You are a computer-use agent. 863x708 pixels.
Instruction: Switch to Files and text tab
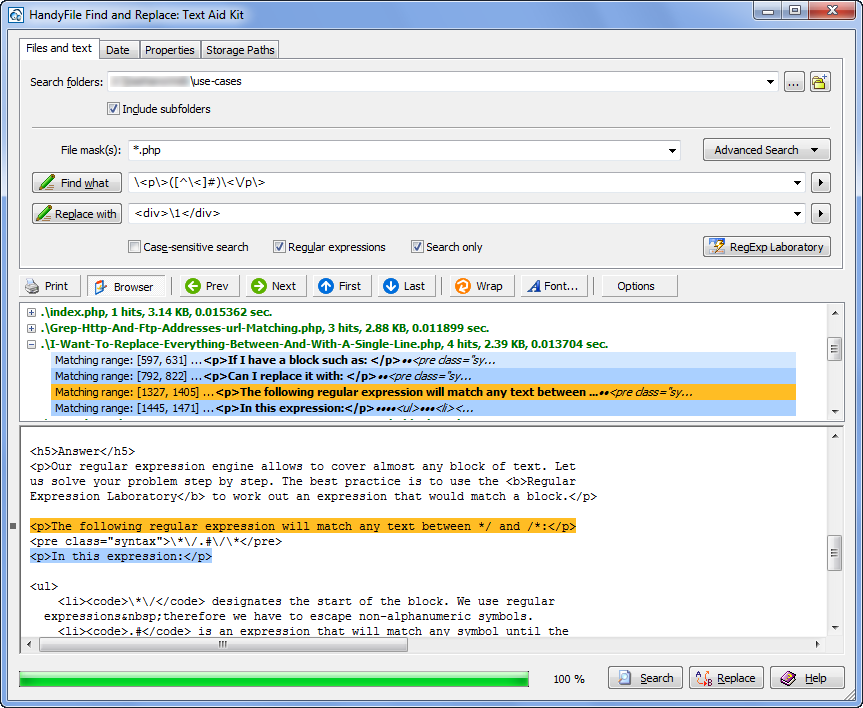pyautogui.click(x=59, y=48)
